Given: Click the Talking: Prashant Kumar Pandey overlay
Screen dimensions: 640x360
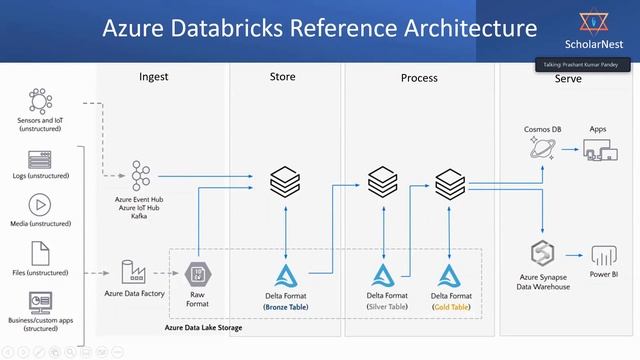Looking at the screenshot, I should point(582,64).
